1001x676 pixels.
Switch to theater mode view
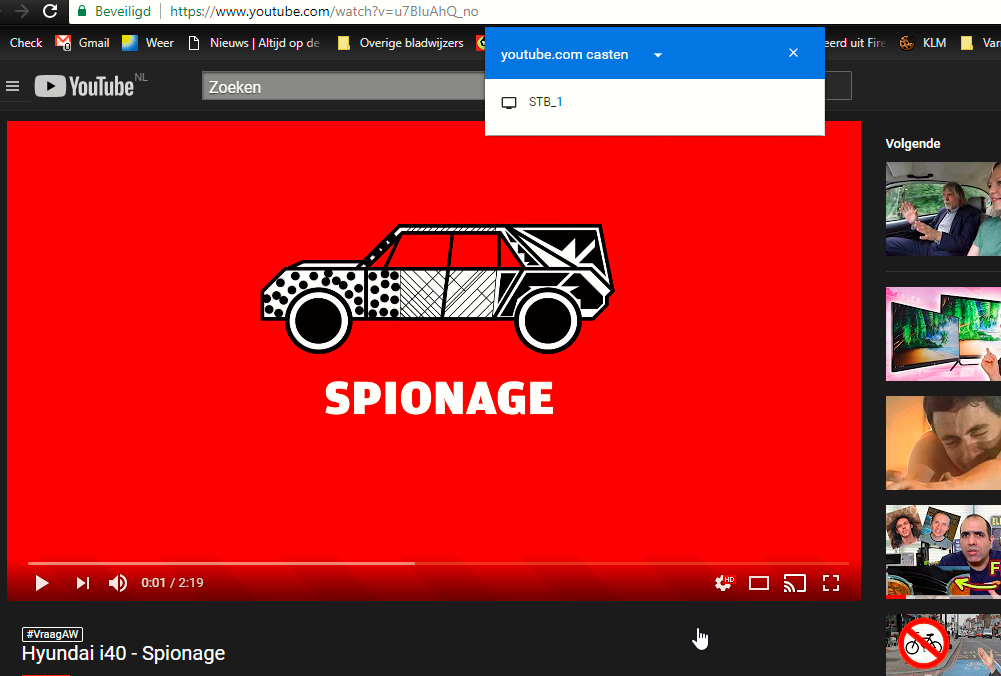coord(759,583)
